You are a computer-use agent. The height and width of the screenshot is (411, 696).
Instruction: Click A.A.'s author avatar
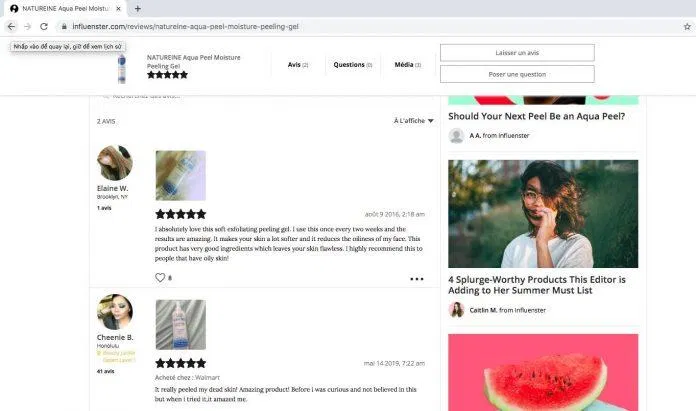(456, 135)
